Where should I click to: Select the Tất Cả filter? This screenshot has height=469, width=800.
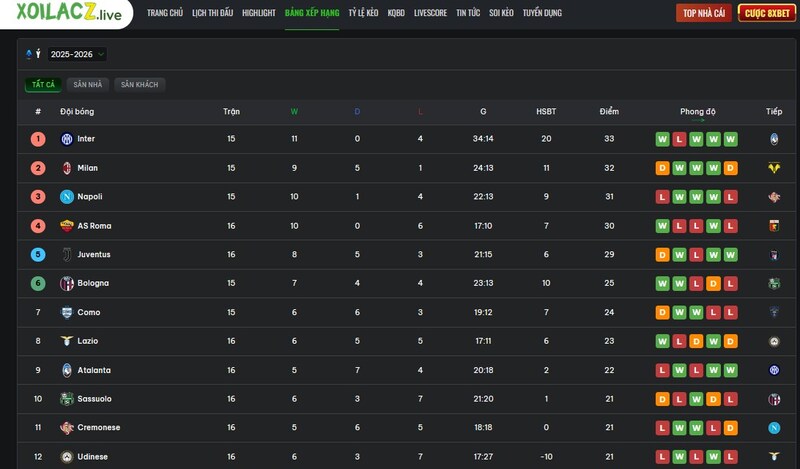(x=43, y=85)
